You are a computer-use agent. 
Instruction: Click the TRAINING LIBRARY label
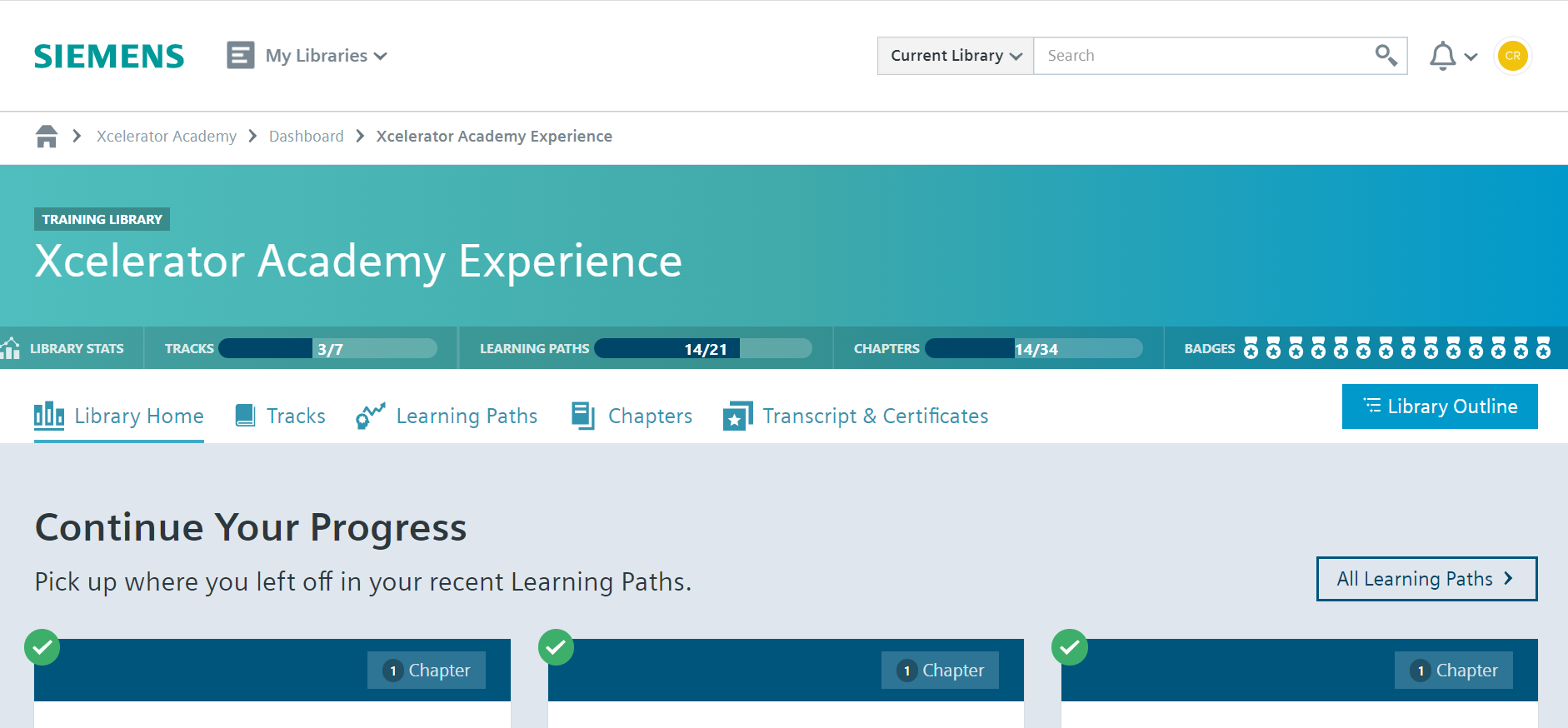[x=102, y=219]
